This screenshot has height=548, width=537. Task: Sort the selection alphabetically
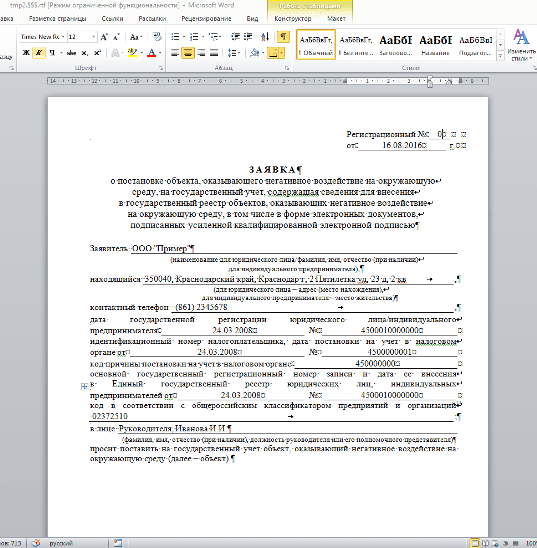(265, 37)
